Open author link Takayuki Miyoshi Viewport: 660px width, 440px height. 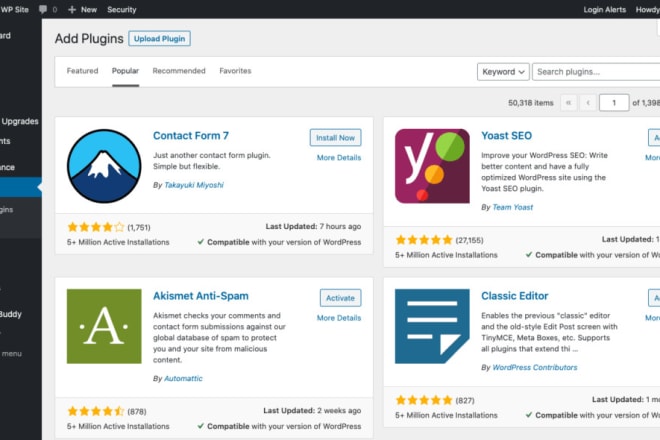coord(194,185)
